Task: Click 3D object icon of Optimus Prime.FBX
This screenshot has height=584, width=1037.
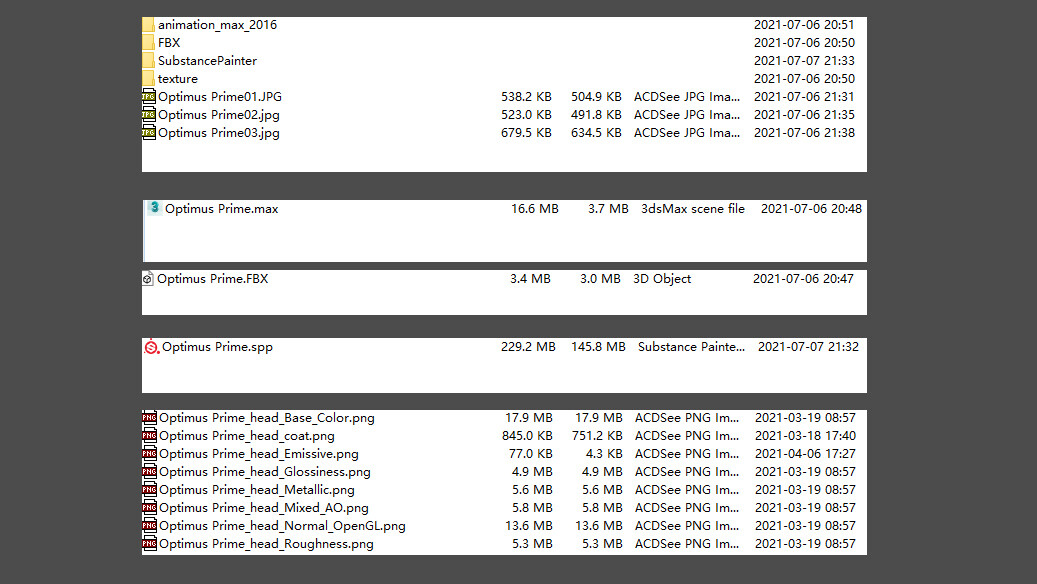Action: coord(148,278)
